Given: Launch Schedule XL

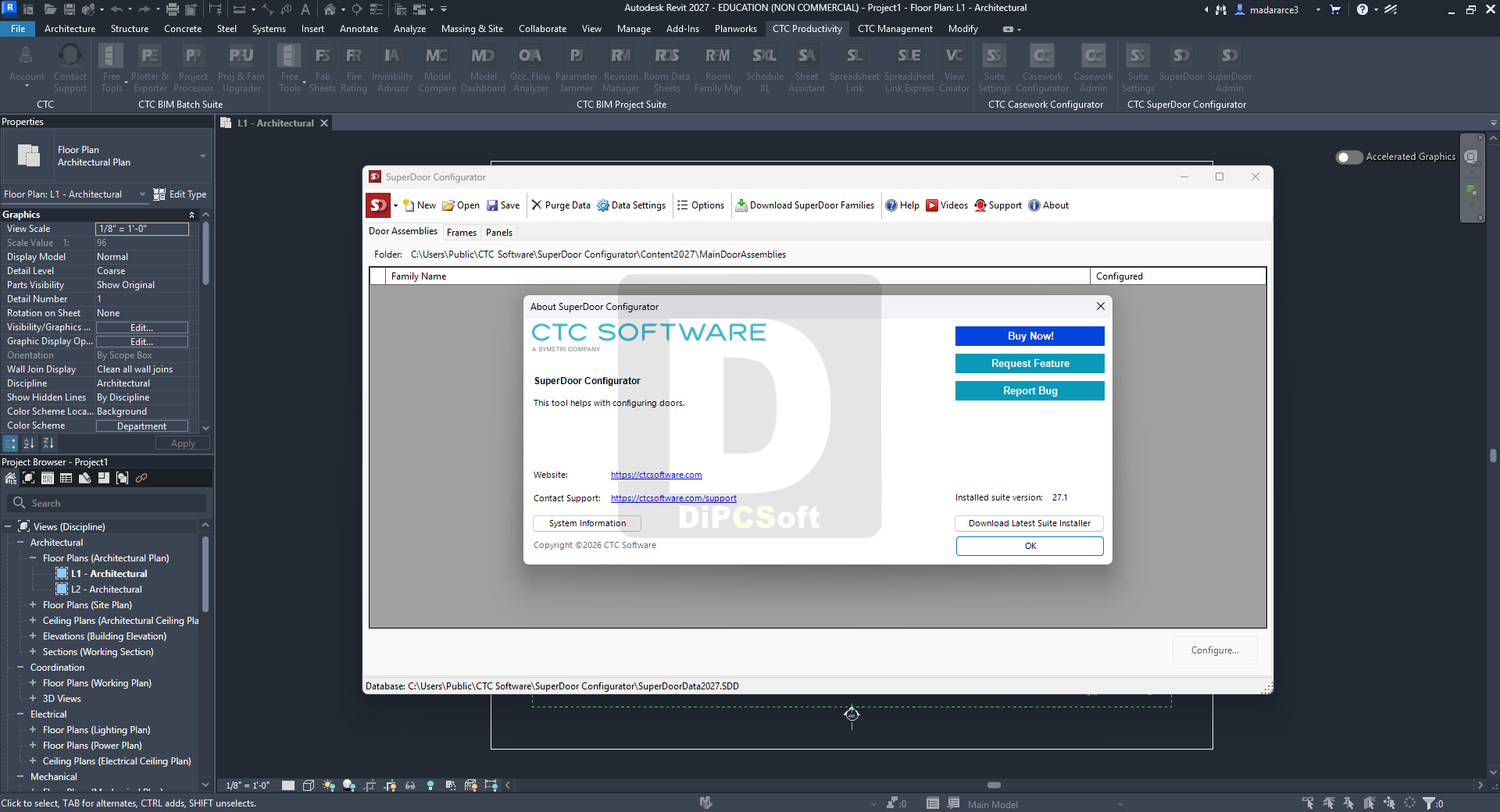Looking at the screenshot, I should pyautogui.click(x=765, y=69).
